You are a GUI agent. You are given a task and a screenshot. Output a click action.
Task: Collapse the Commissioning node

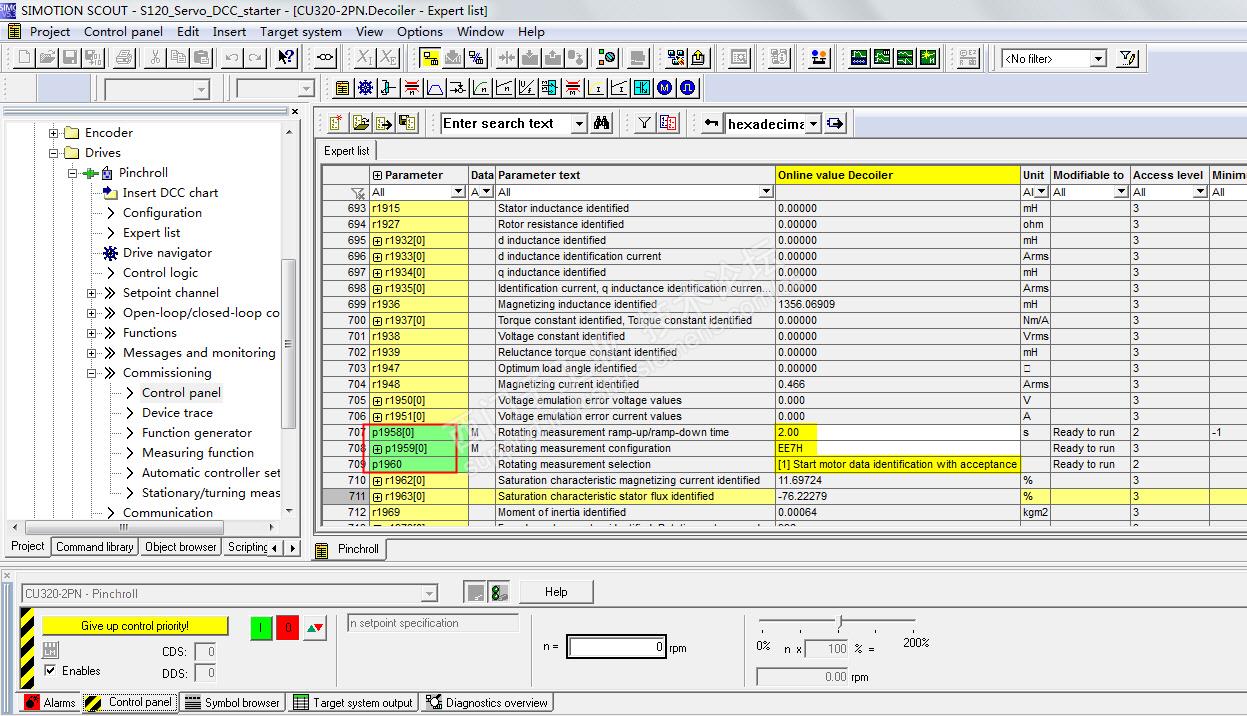tap(92, 373)
